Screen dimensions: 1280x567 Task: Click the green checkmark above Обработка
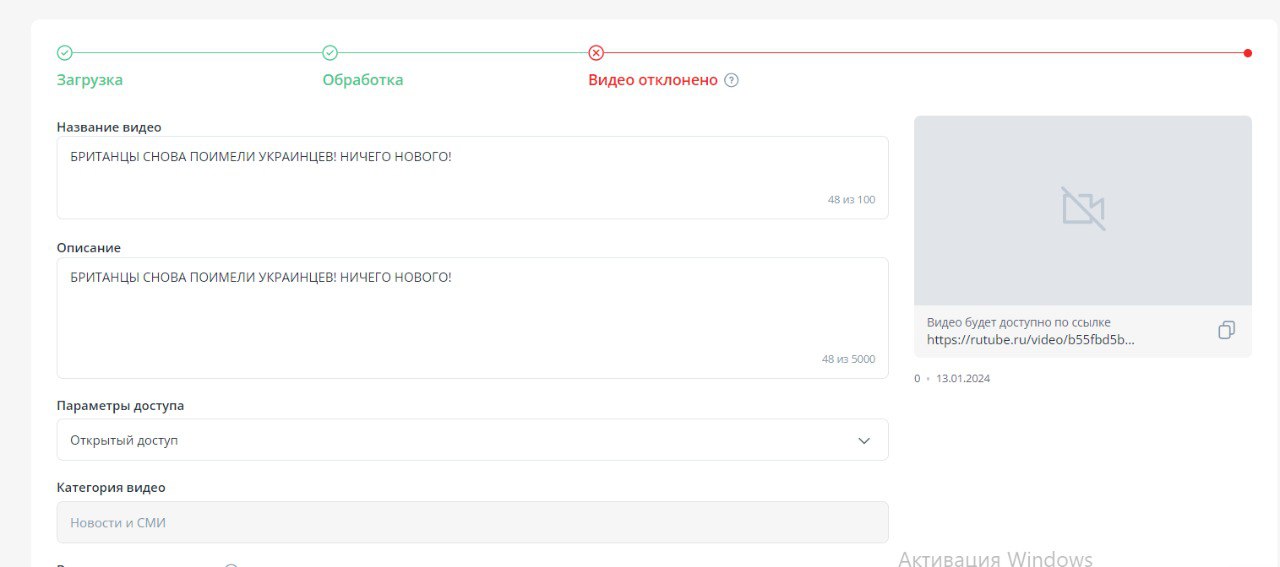coord(330,53)
